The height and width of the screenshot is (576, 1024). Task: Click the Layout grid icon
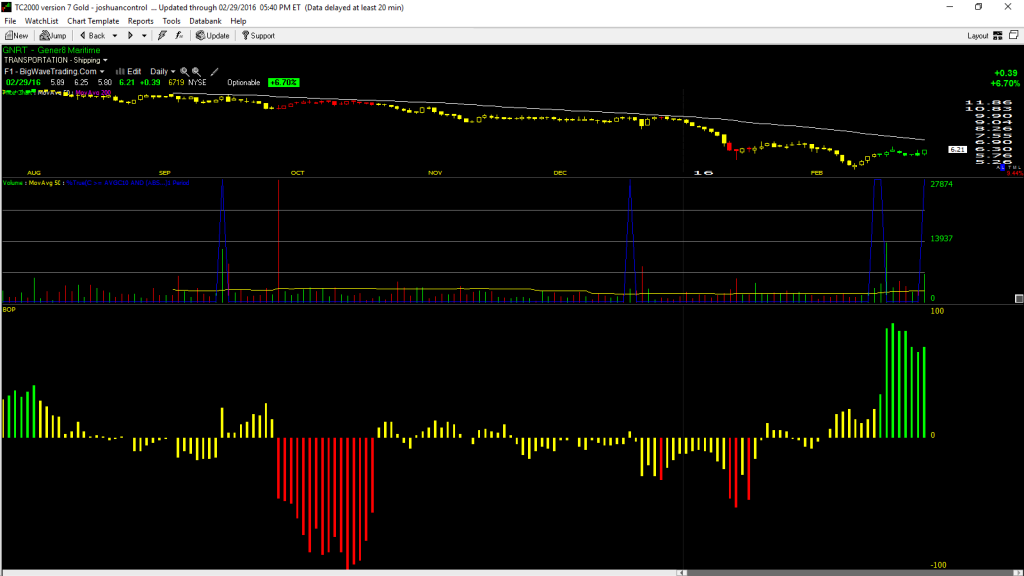pos(997,36)
